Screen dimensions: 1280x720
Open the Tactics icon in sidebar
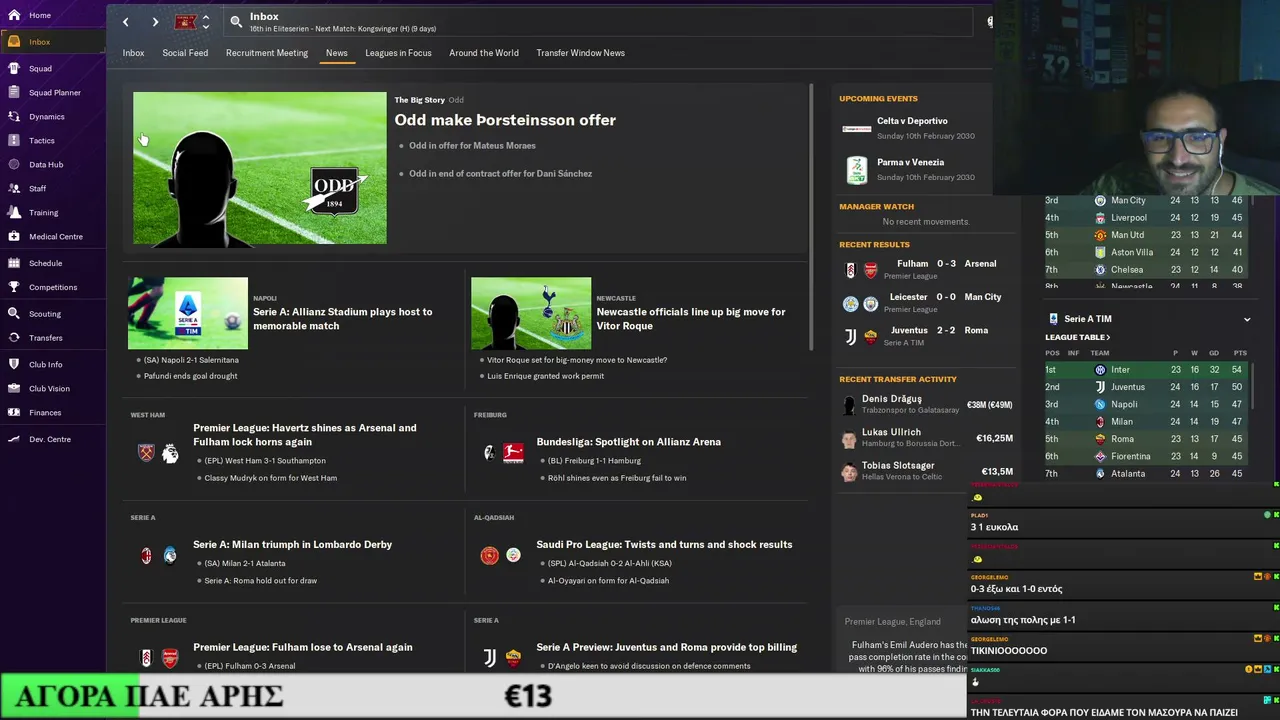[14, 140]
